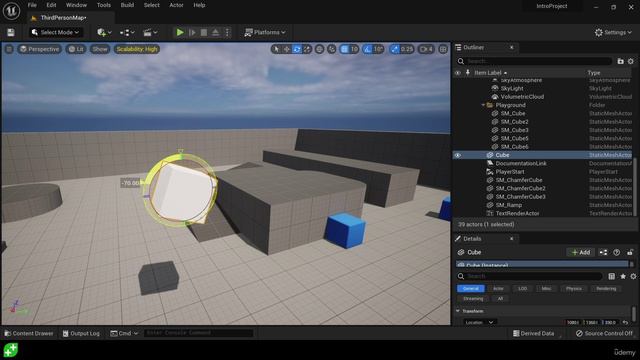Open the Tools menu

[104, 5]
